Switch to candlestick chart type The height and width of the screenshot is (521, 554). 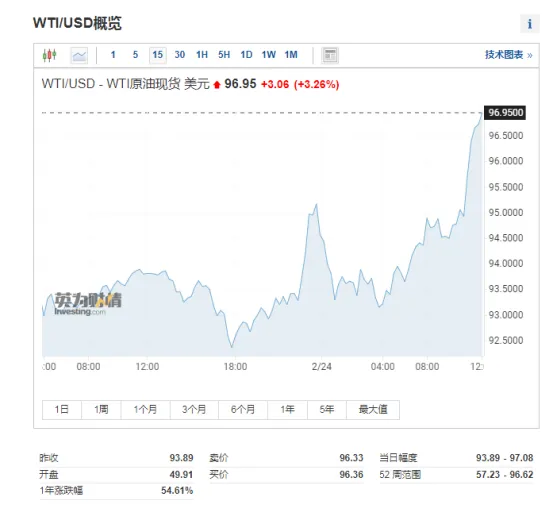tap(49, 55)
